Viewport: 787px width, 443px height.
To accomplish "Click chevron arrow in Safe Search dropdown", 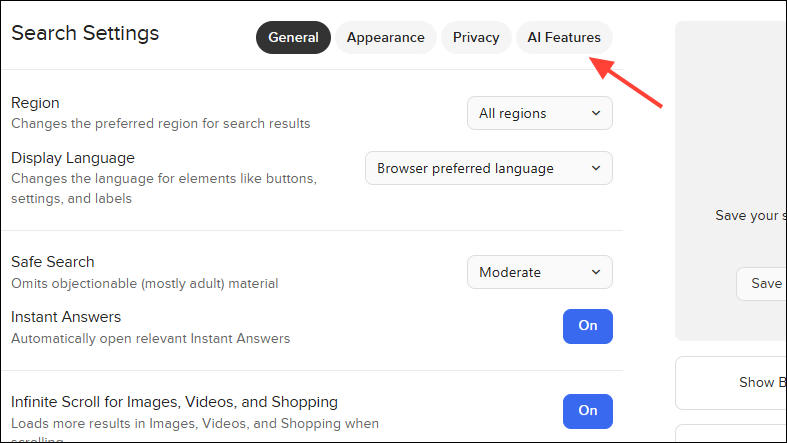I will point(596,272).
